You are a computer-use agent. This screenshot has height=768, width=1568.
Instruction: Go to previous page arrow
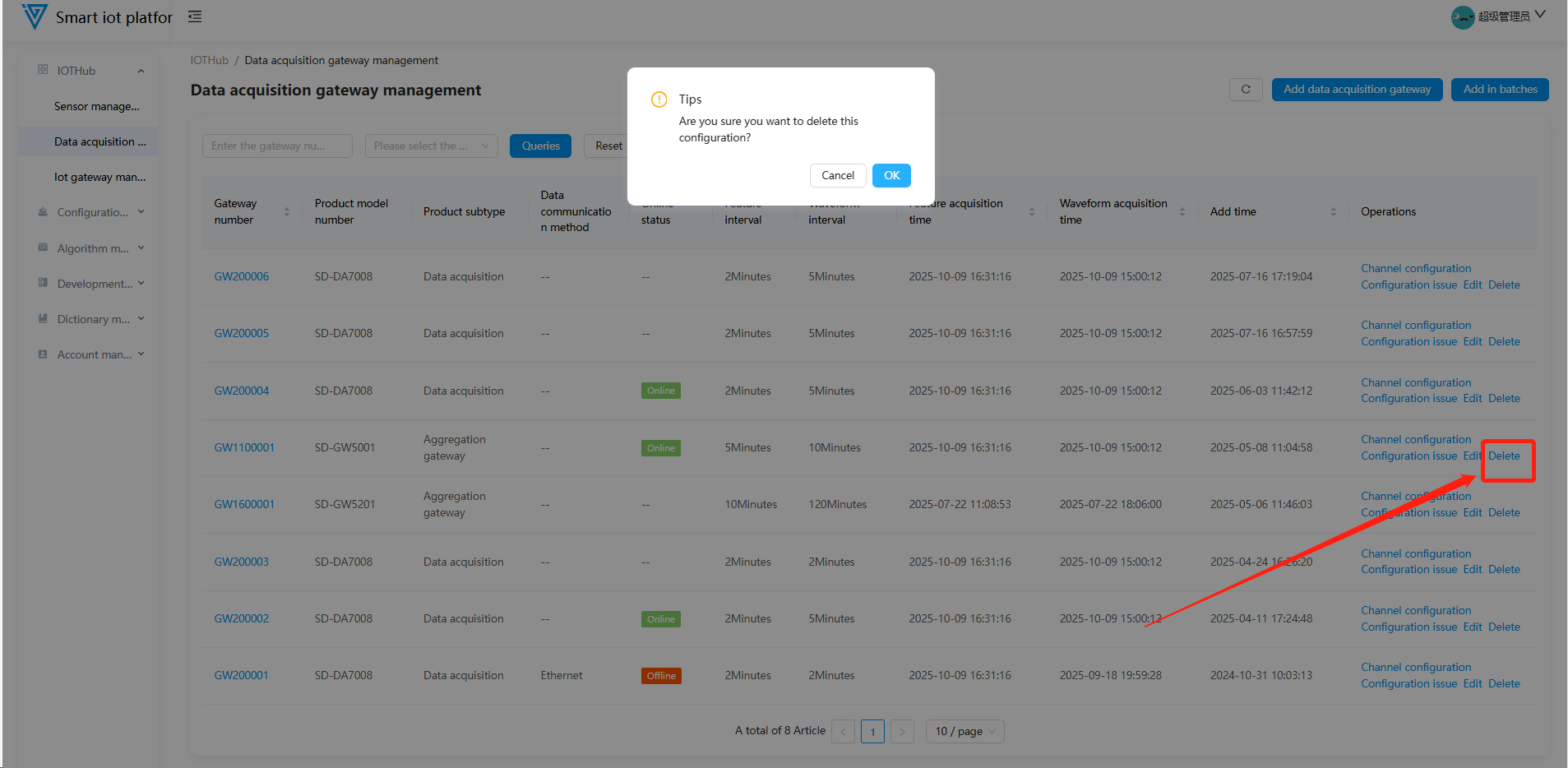pyautogui.click(x=843, y=731)
